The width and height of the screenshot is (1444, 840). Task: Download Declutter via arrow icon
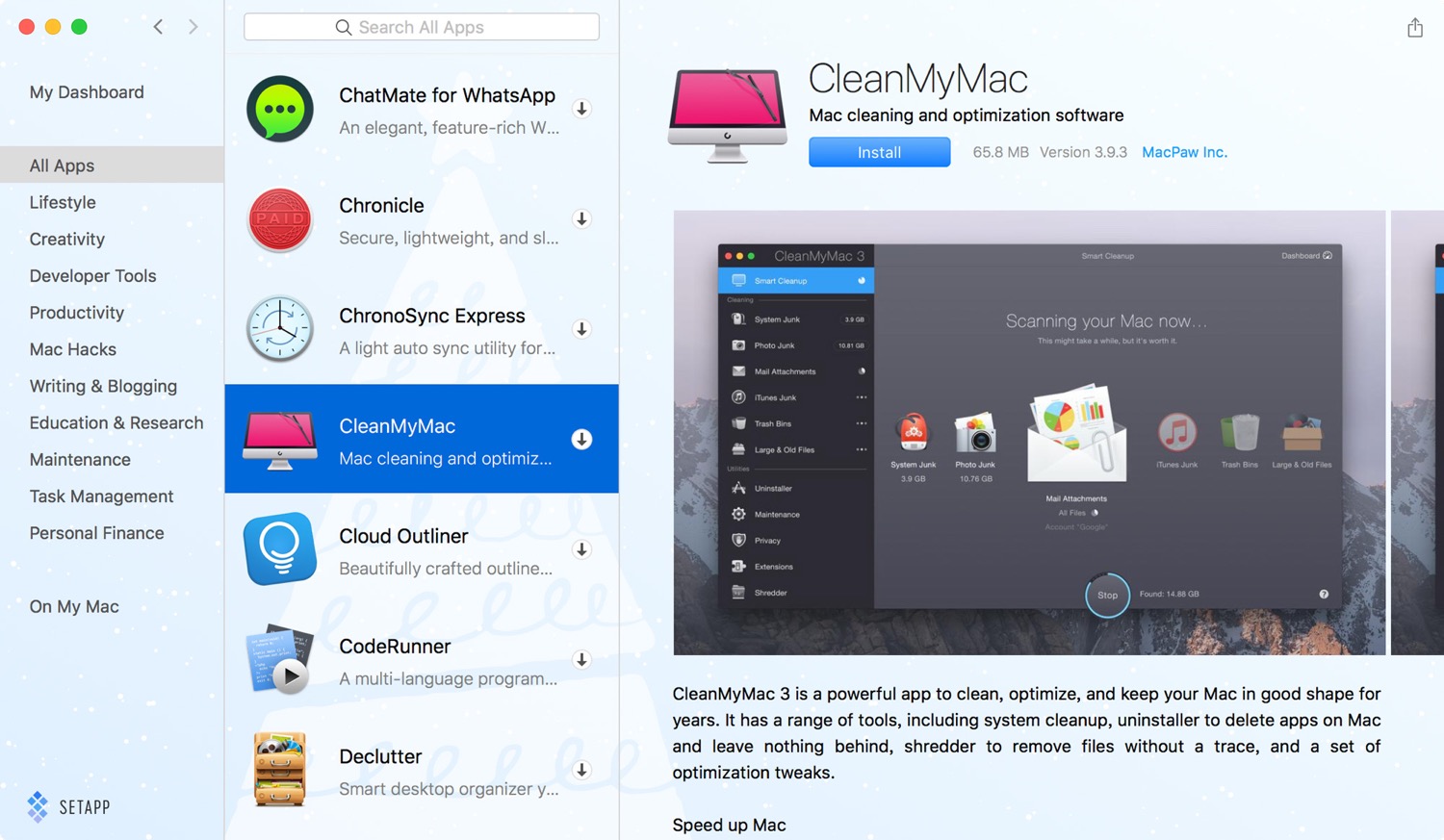pos(581,770)
